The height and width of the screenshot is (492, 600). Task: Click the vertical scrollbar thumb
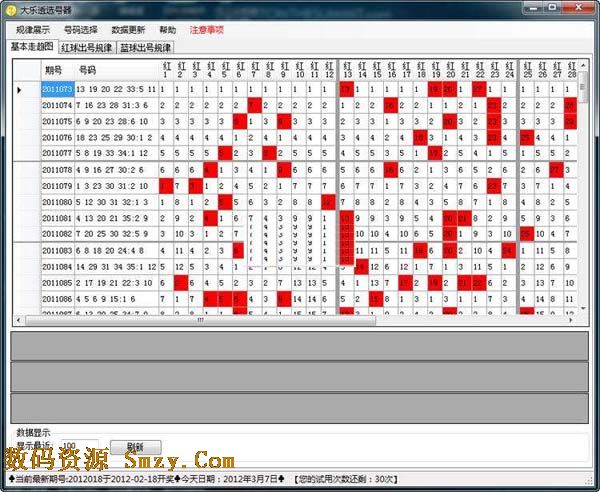coord(583,87)
